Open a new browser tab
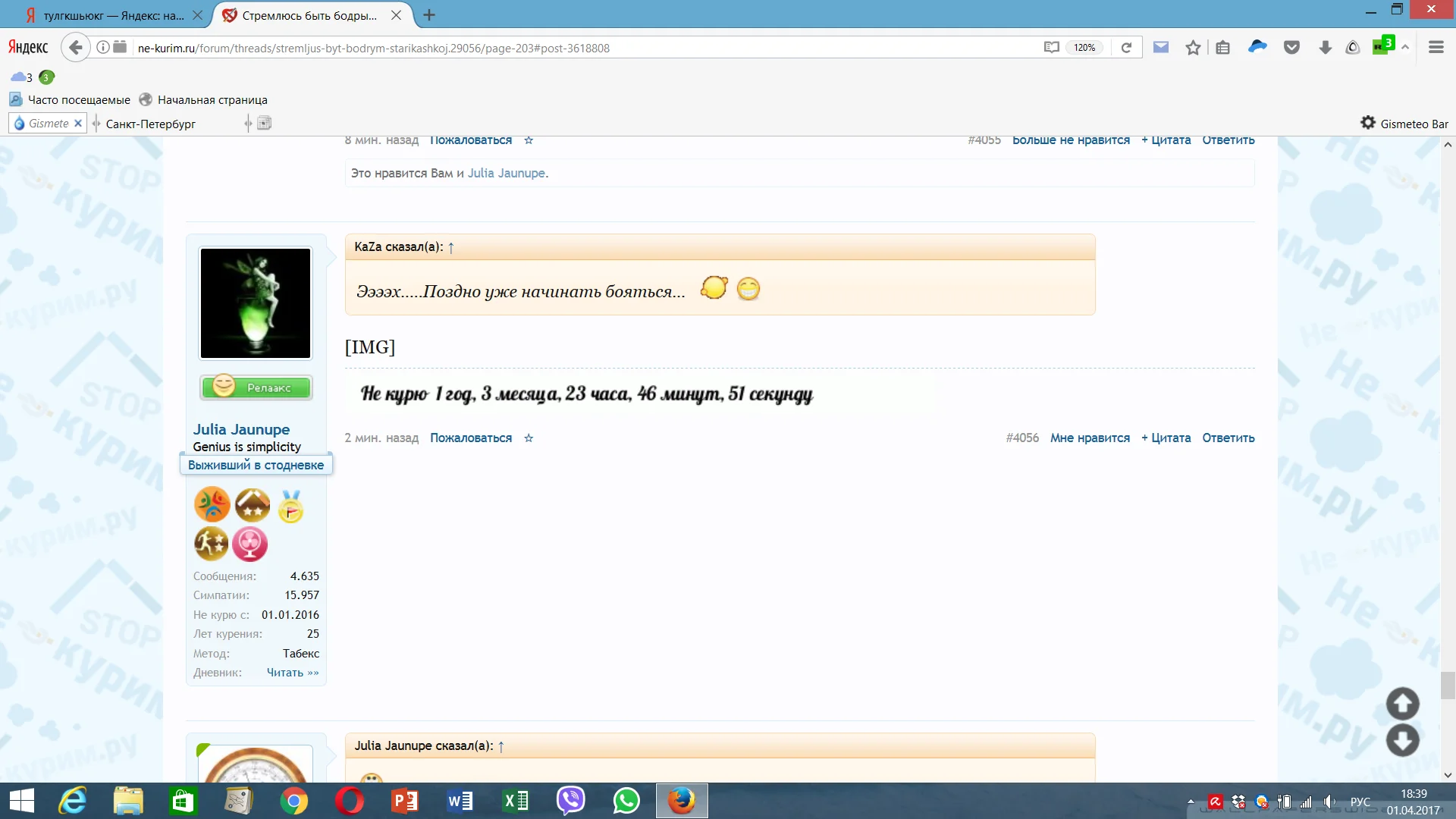1456x819 pixels. [x=429, y=15]
